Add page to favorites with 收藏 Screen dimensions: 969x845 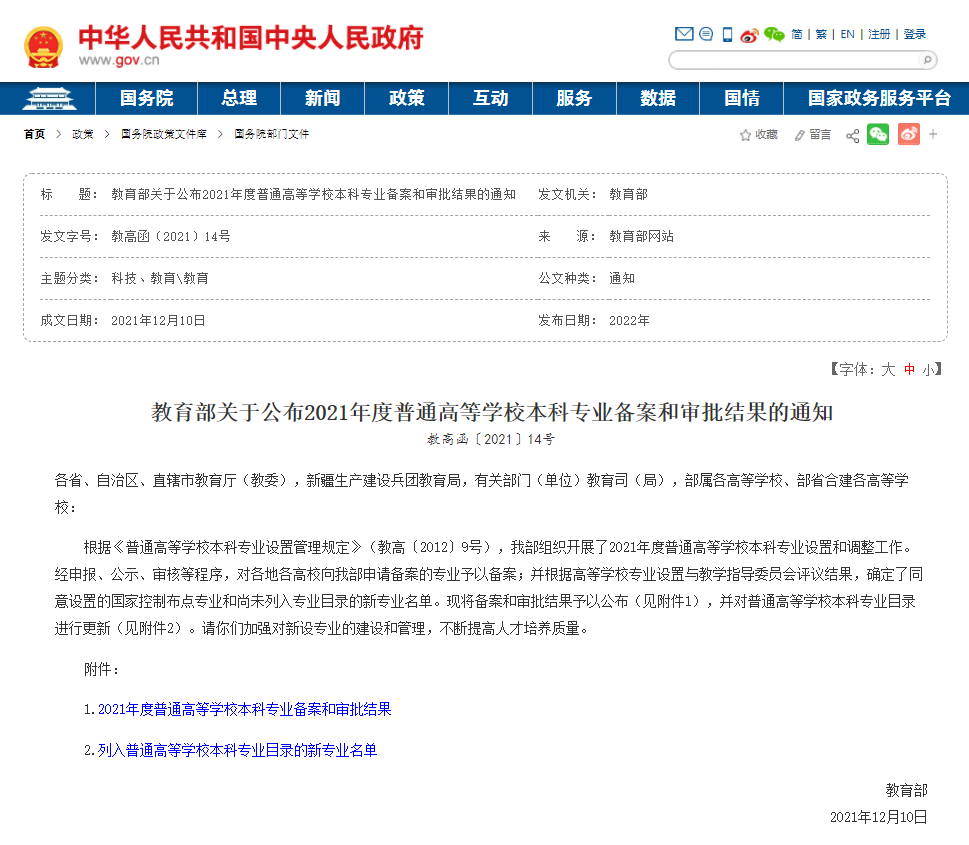pos(758,134)
